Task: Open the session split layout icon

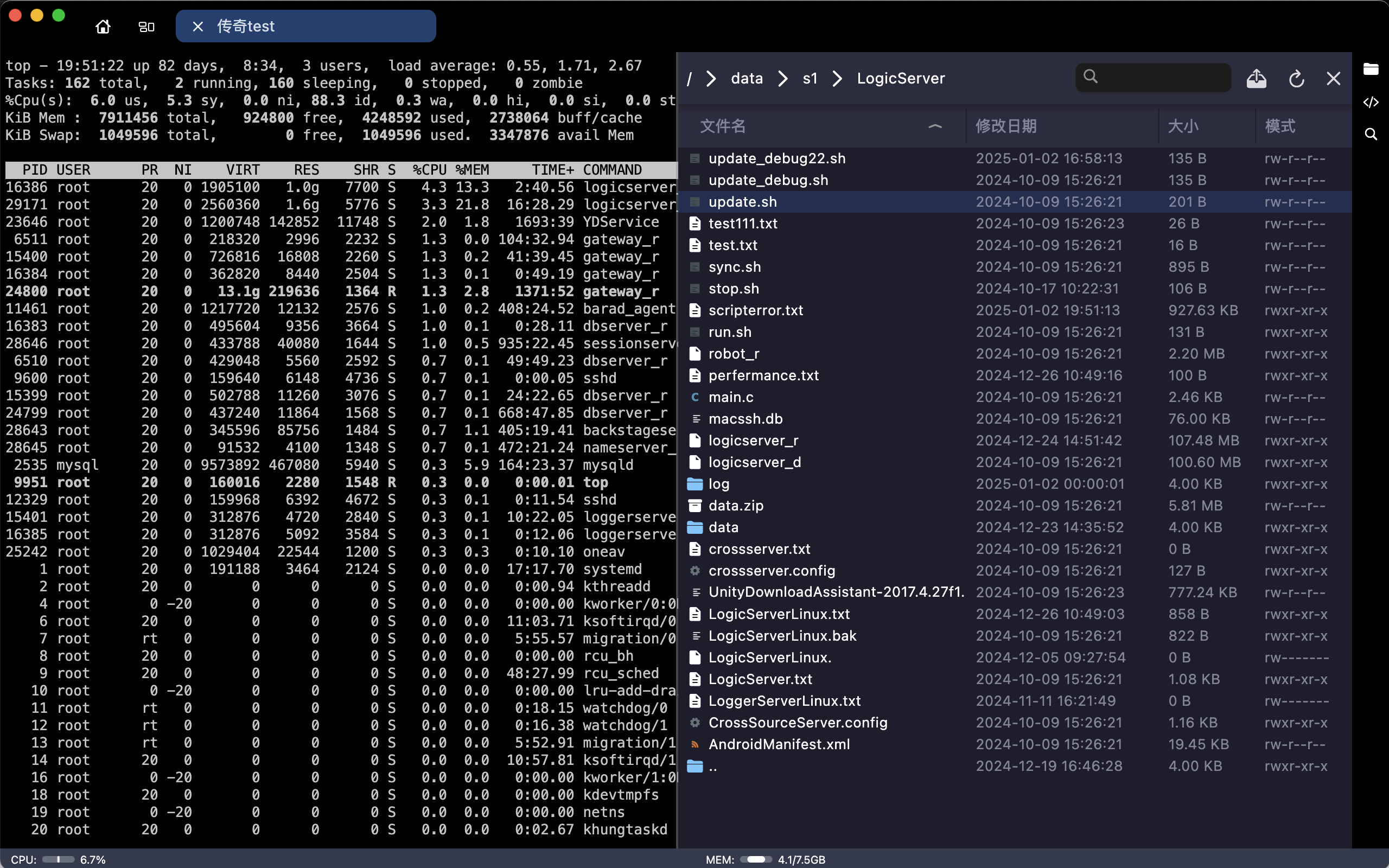Action: coord(146,27)
